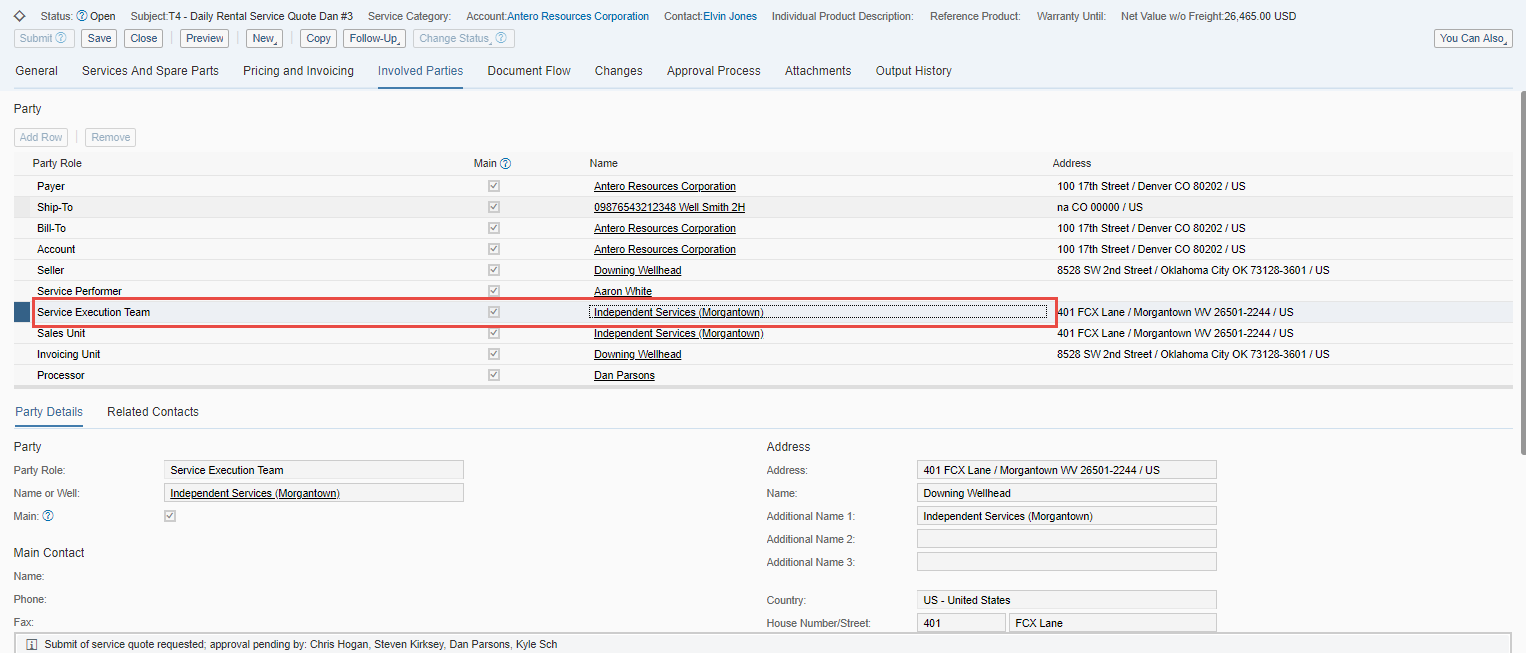Switch to Related Contacts sub-tab
1526x653 pixels.
pyautogui.click(x=153, y=412)
